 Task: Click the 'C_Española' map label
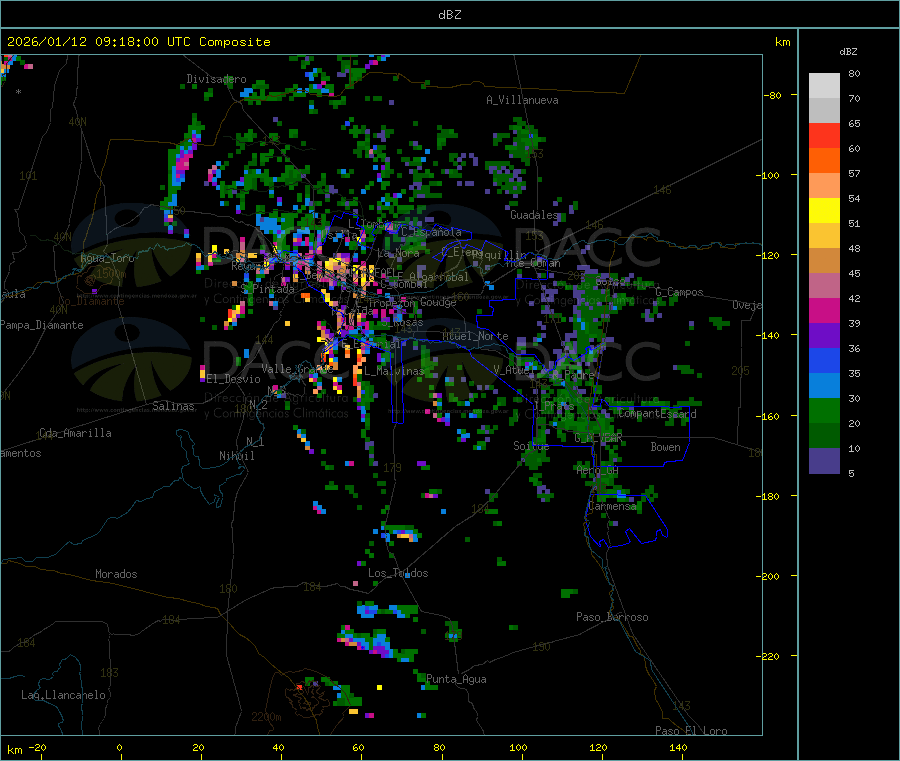pyautogui.click(x=431, y=232)
